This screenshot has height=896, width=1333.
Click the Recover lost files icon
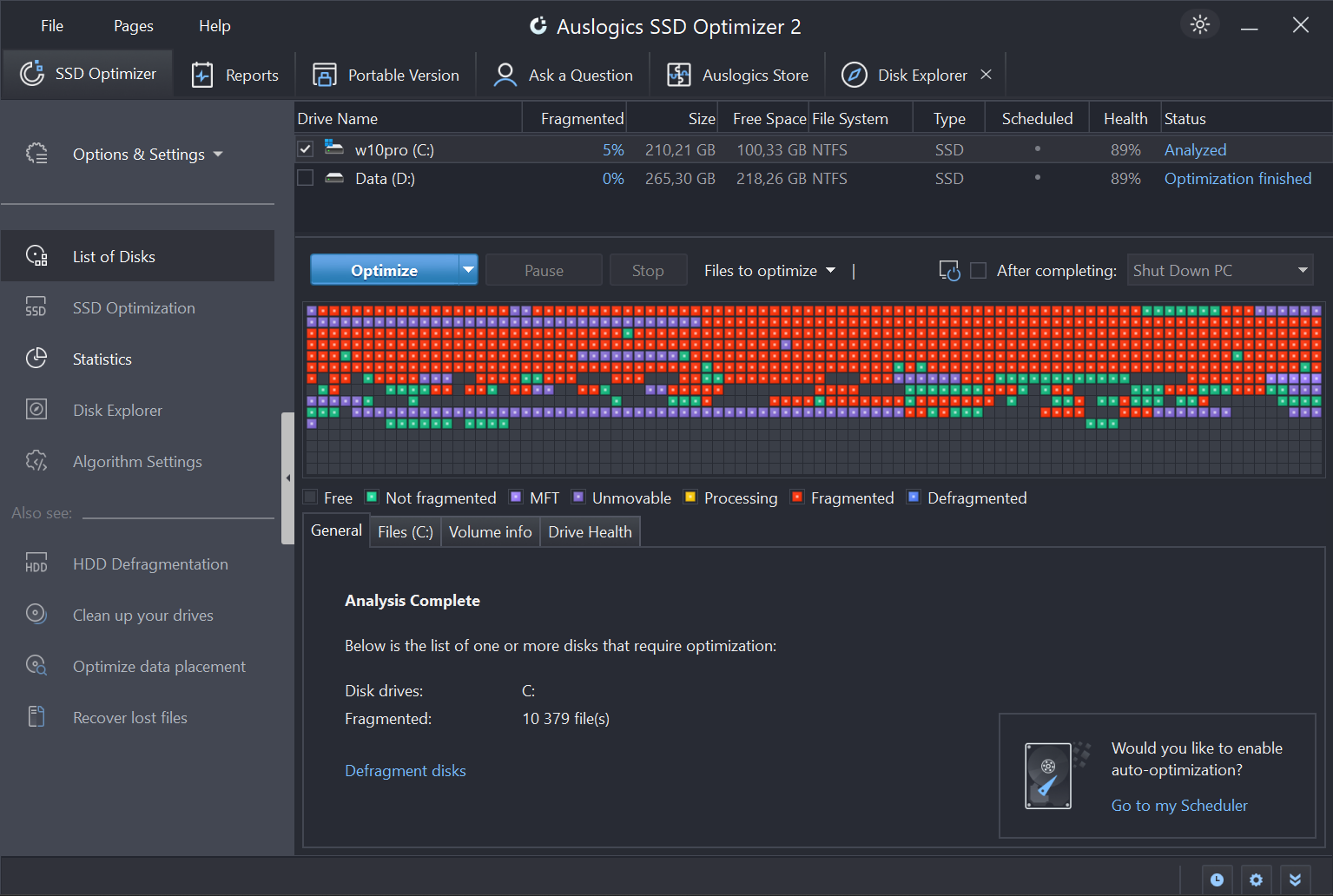tap(36, 717)
